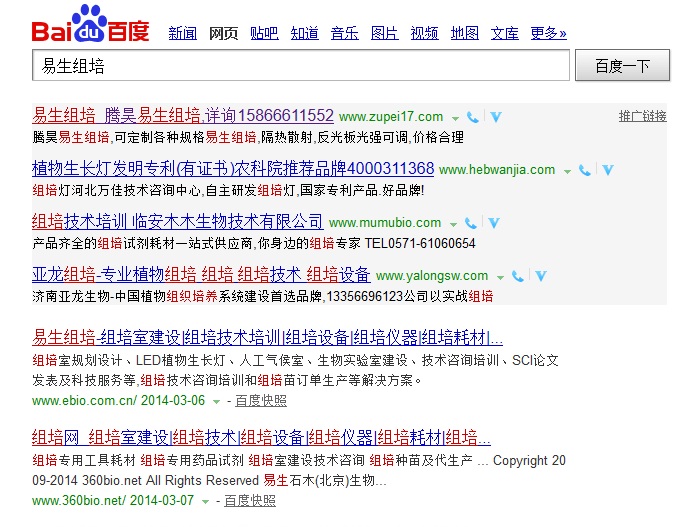Open the 视频 tab
691x527 pixels.
pos(424,33)
